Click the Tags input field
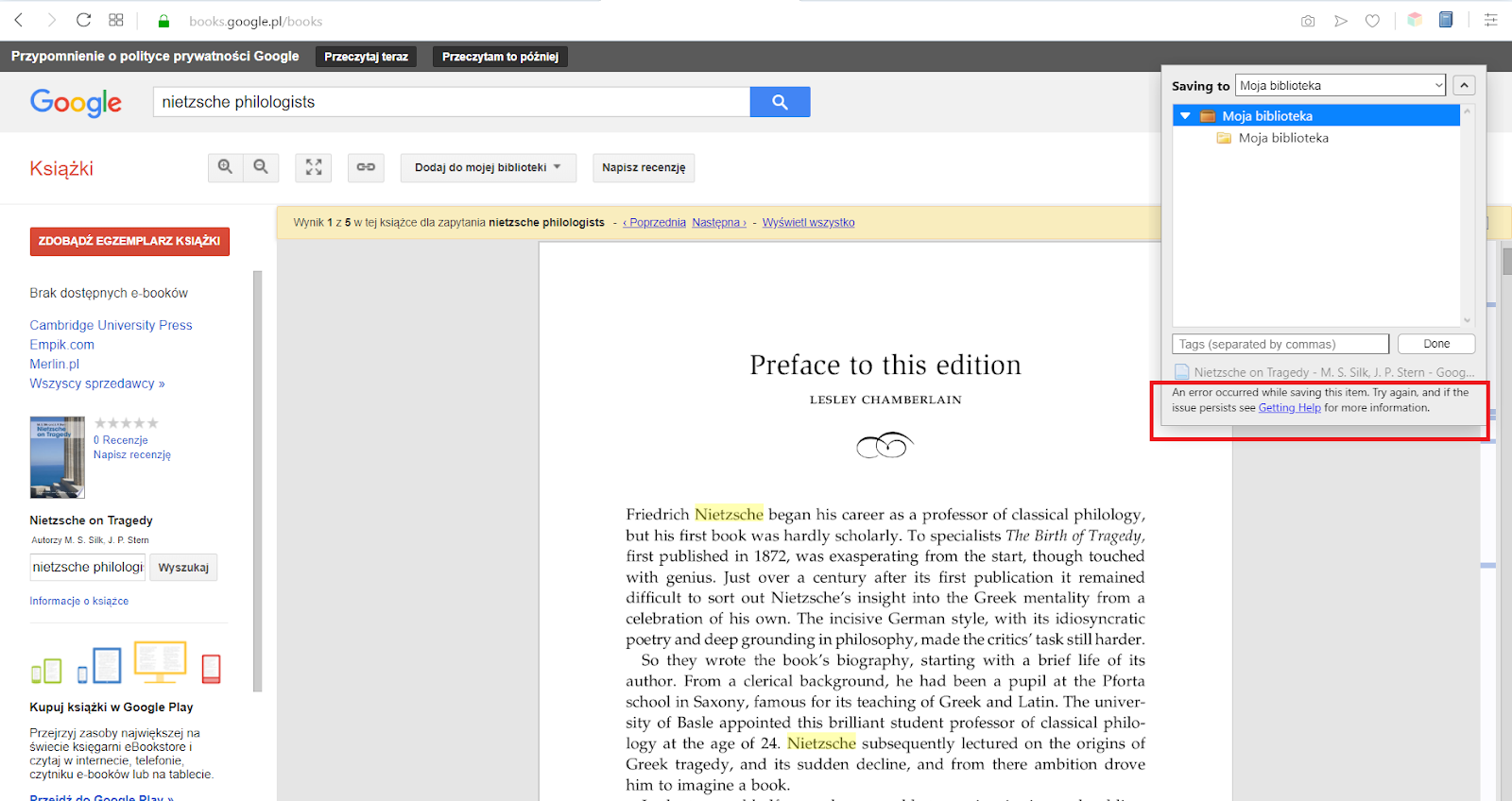 [1280, 344]
